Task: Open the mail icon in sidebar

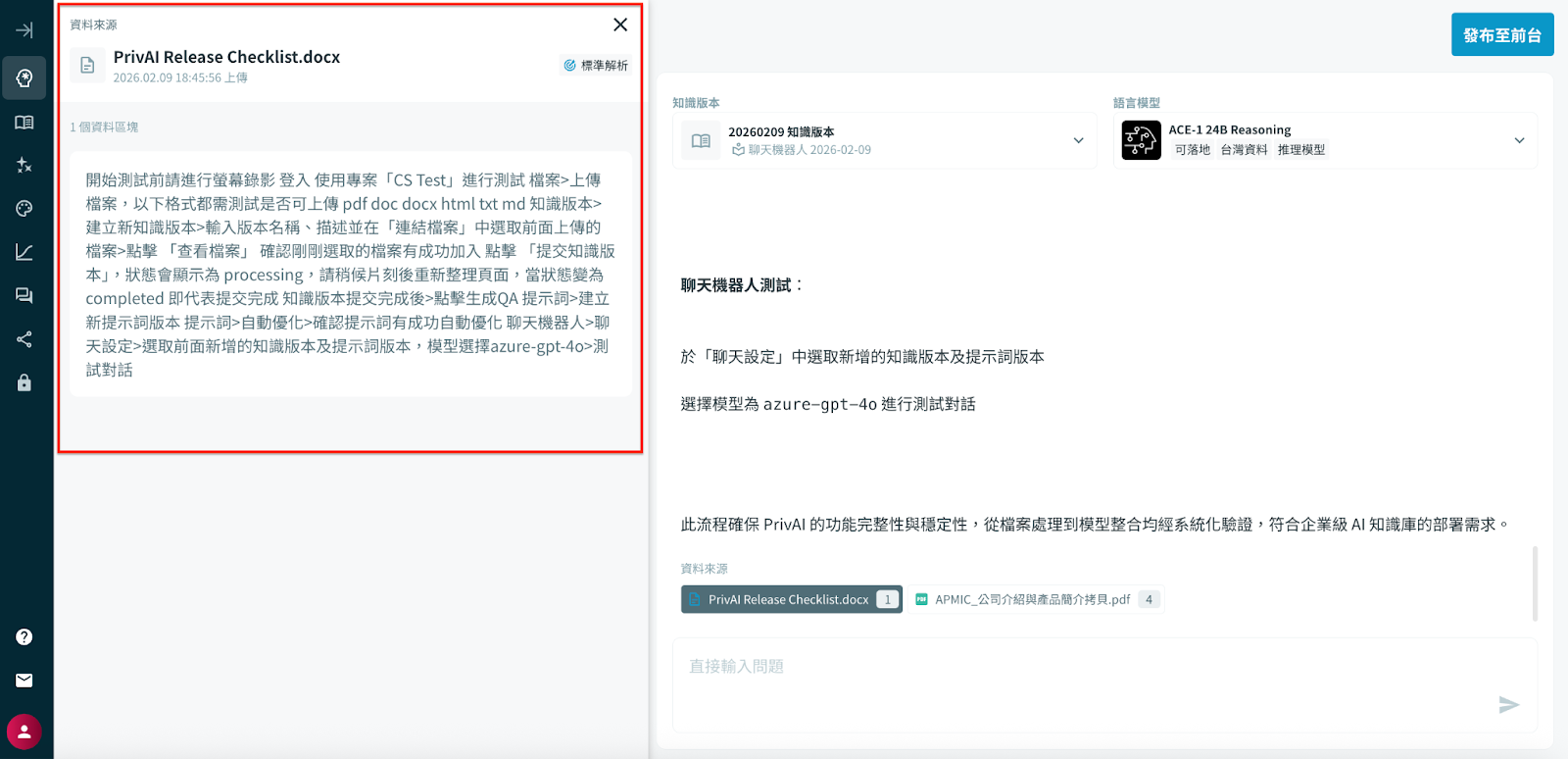Action: (24, 681)
